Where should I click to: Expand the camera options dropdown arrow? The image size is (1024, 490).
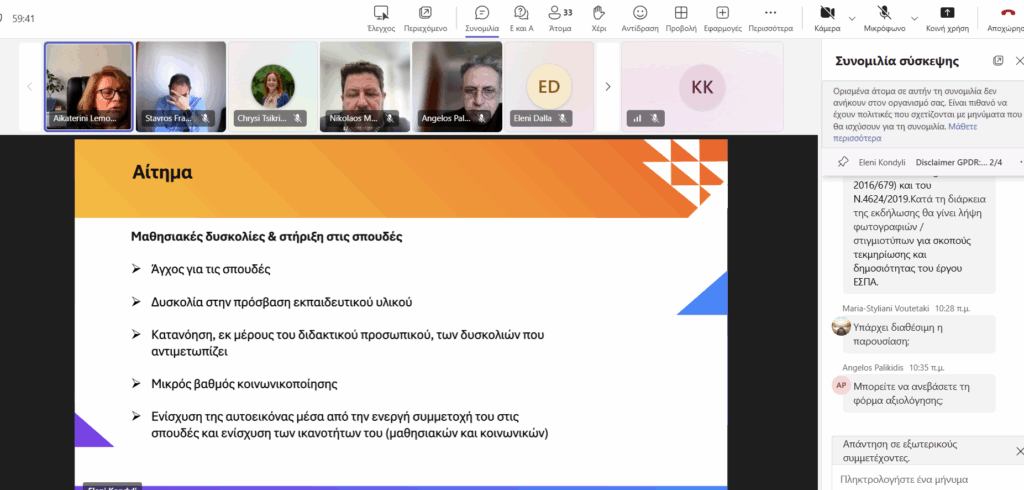pyautogui.click(x=852, y=18)
